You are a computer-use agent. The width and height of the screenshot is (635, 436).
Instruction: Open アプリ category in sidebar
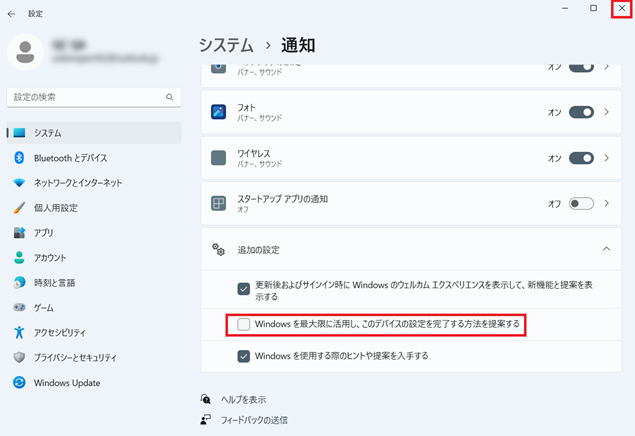(x=94, y=233)
